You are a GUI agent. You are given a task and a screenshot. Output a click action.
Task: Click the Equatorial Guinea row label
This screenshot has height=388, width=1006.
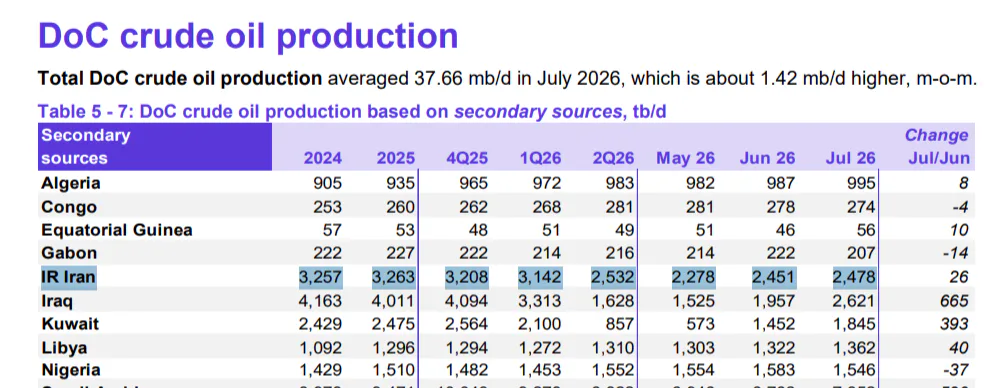(x=116, y=230)
